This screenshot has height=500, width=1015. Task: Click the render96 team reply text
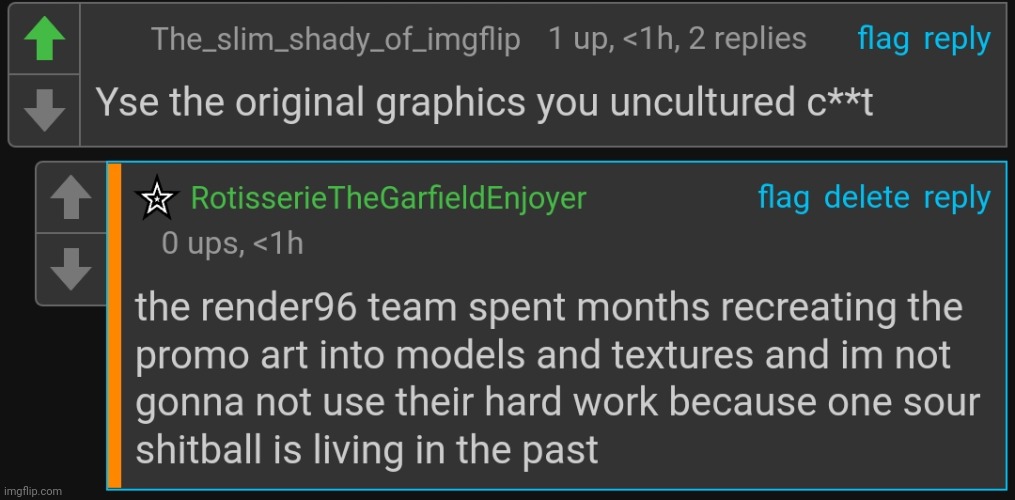coord(558,378)
